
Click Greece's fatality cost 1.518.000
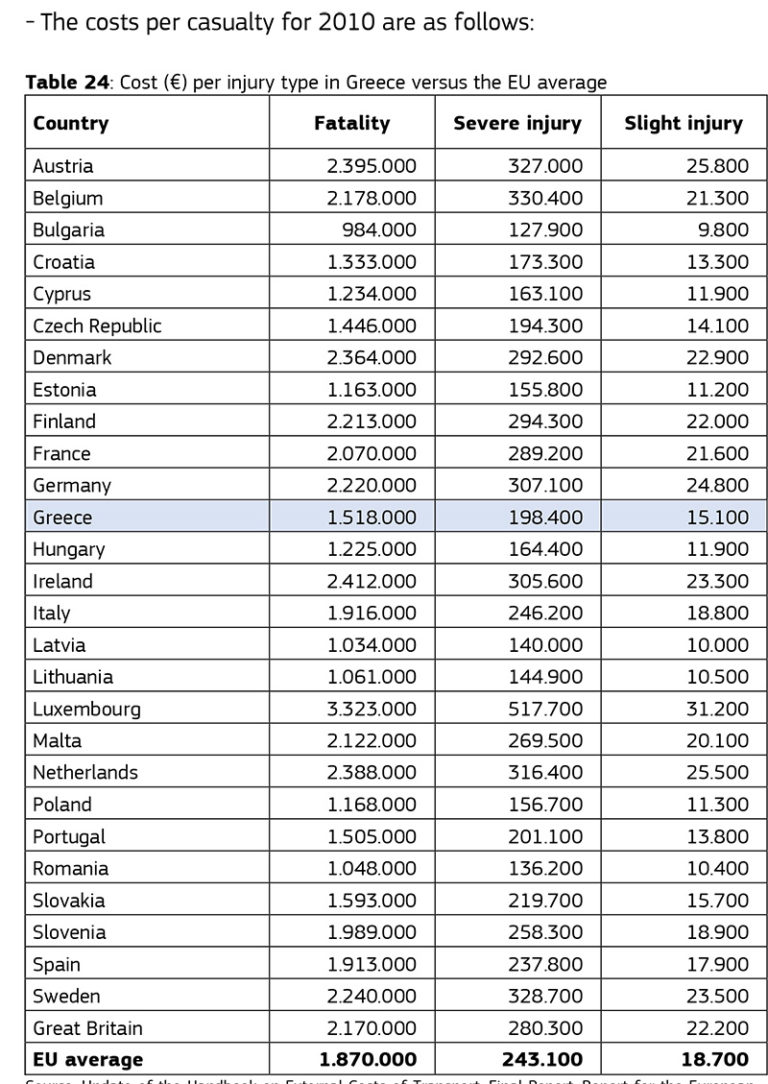click(x=371, y=517)
